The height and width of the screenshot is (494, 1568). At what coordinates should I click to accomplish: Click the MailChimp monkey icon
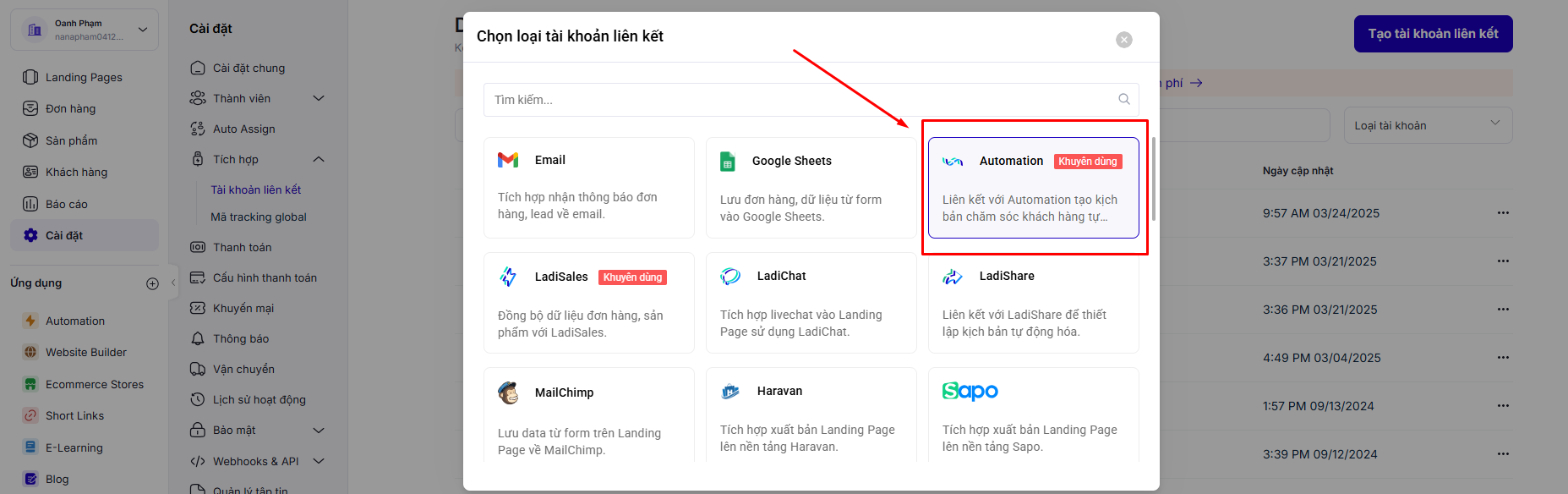click(508, 392)
